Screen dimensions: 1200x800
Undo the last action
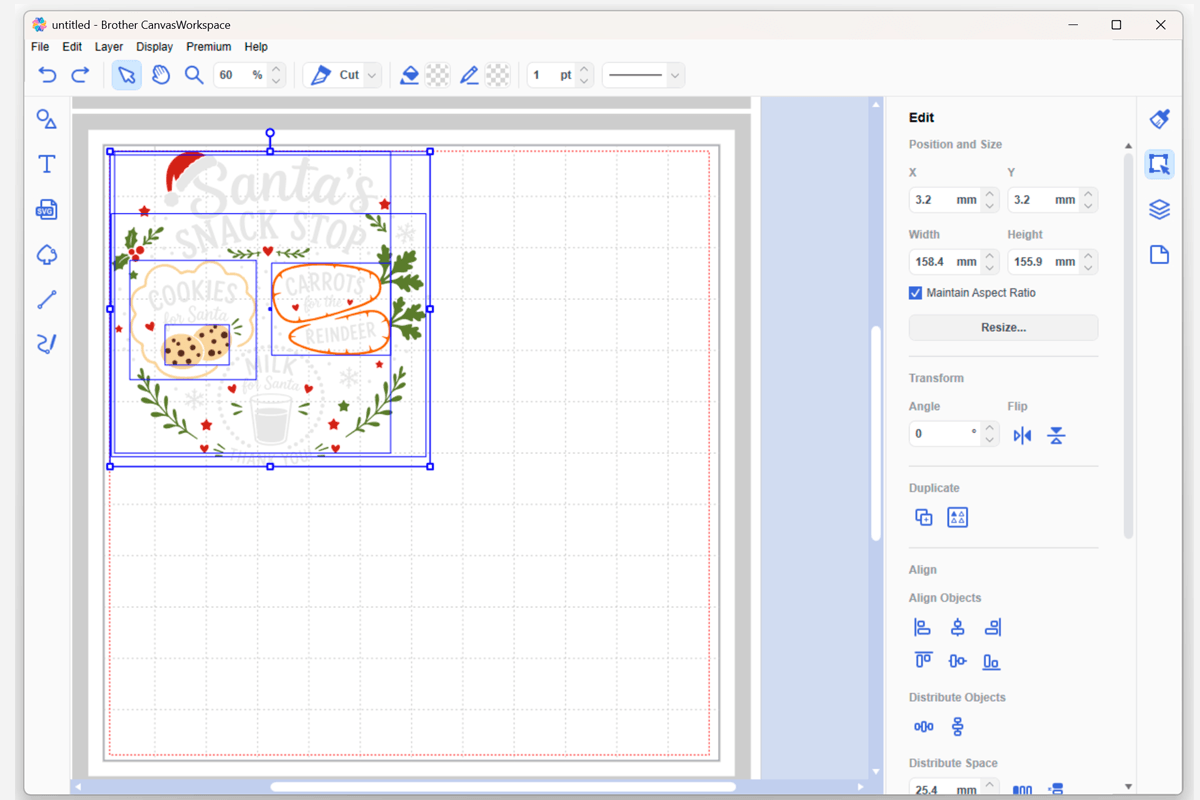pyautogui.click(x=47, y=75)
